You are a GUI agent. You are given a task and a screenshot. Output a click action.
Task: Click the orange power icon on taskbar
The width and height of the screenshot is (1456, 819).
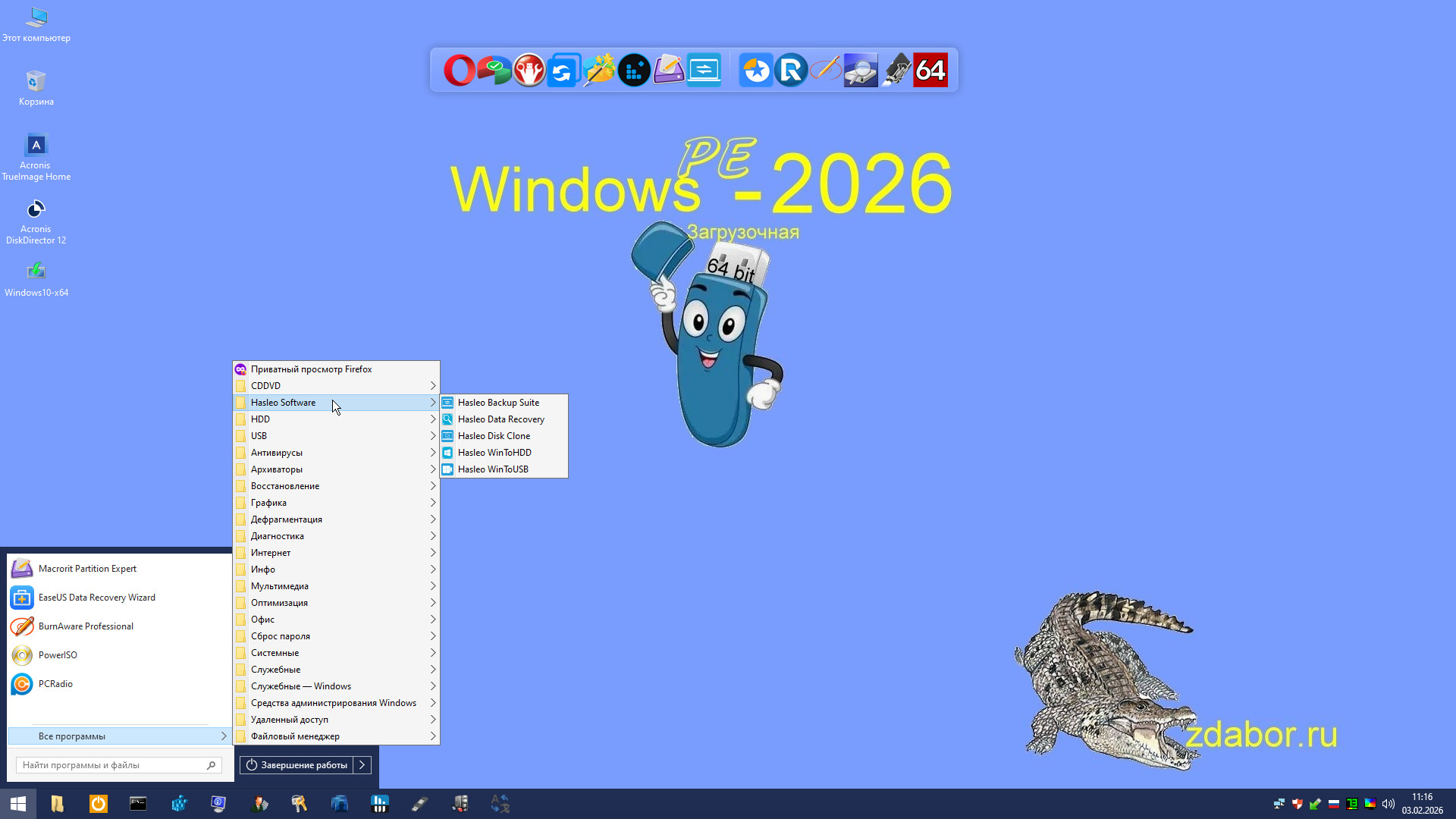tap(99, 803)
